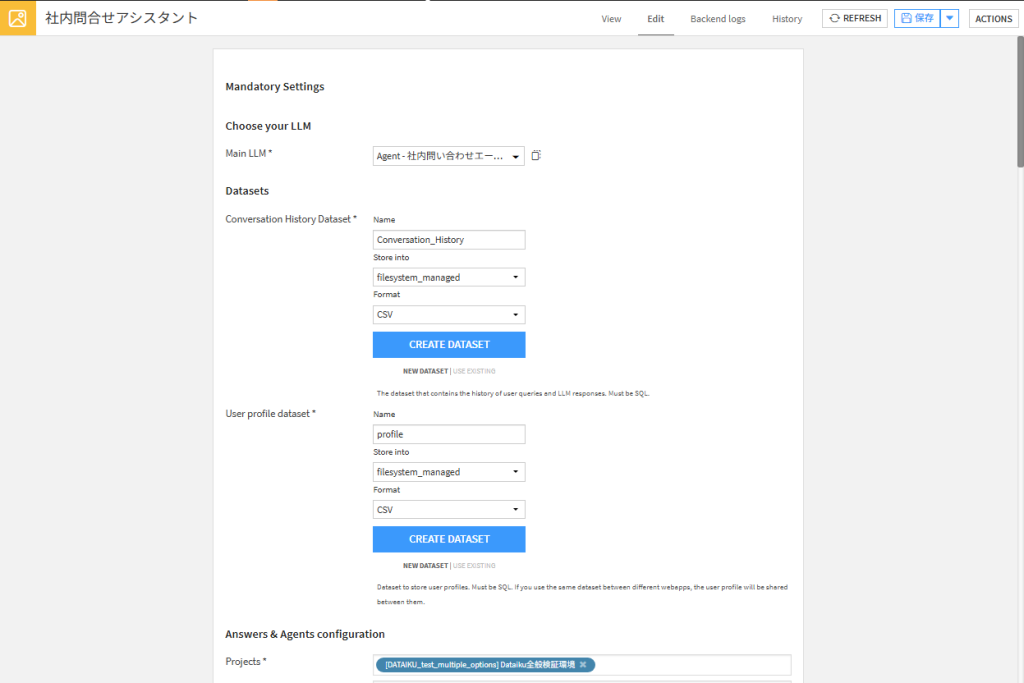Screen dimensions: 1024x683
Task: Open the Backend logs tab
Action: [717, 19]
